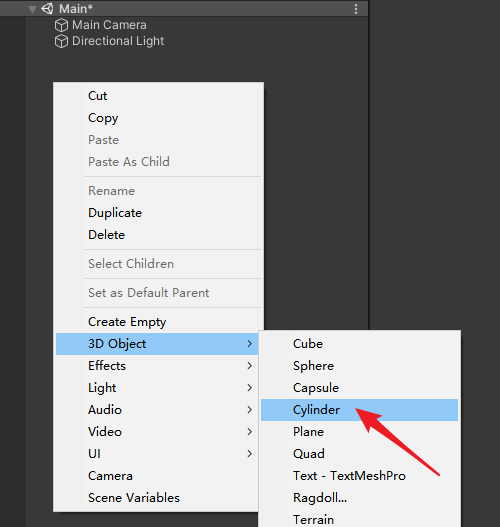Expand the 3D Object submenu arrow

(249, 344)
